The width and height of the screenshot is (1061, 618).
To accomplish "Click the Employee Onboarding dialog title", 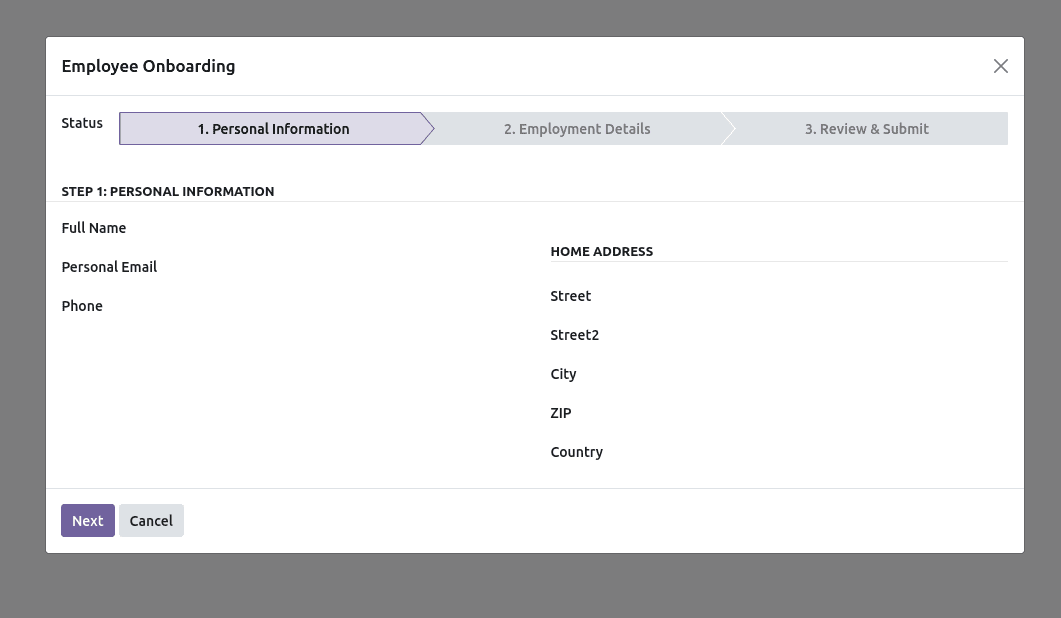I will (x=148, y=66).
